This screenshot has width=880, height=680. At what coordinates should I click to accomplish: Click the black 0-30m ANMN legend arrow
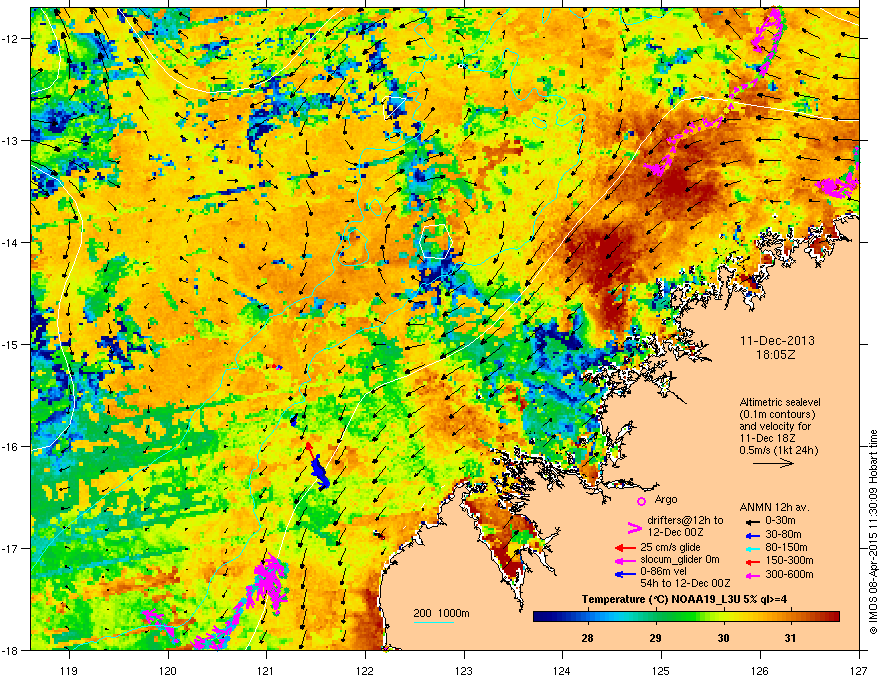pyautogui.click(x=753, y=521)
